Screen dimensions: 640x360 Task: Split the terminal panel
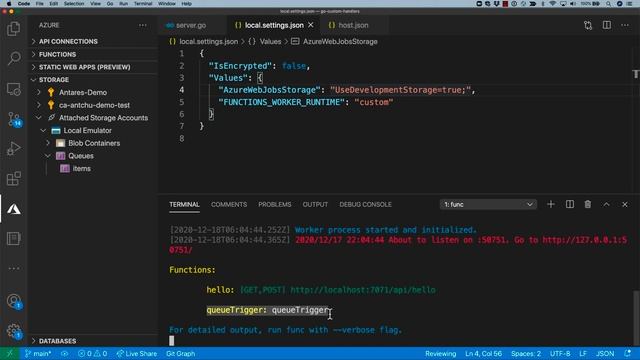click(570, 204)
